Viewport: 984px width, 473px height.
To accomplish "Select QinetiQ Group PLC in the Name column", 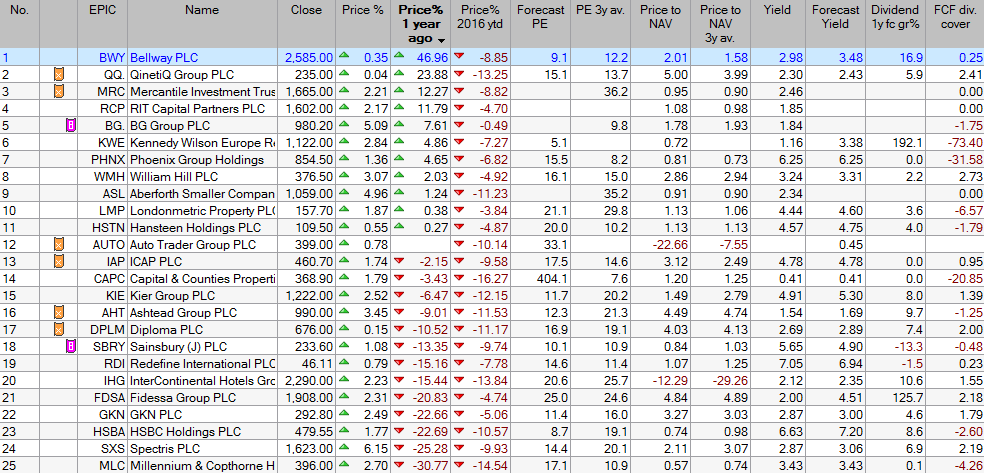I will pyautogui.click(x=182, y=75).
